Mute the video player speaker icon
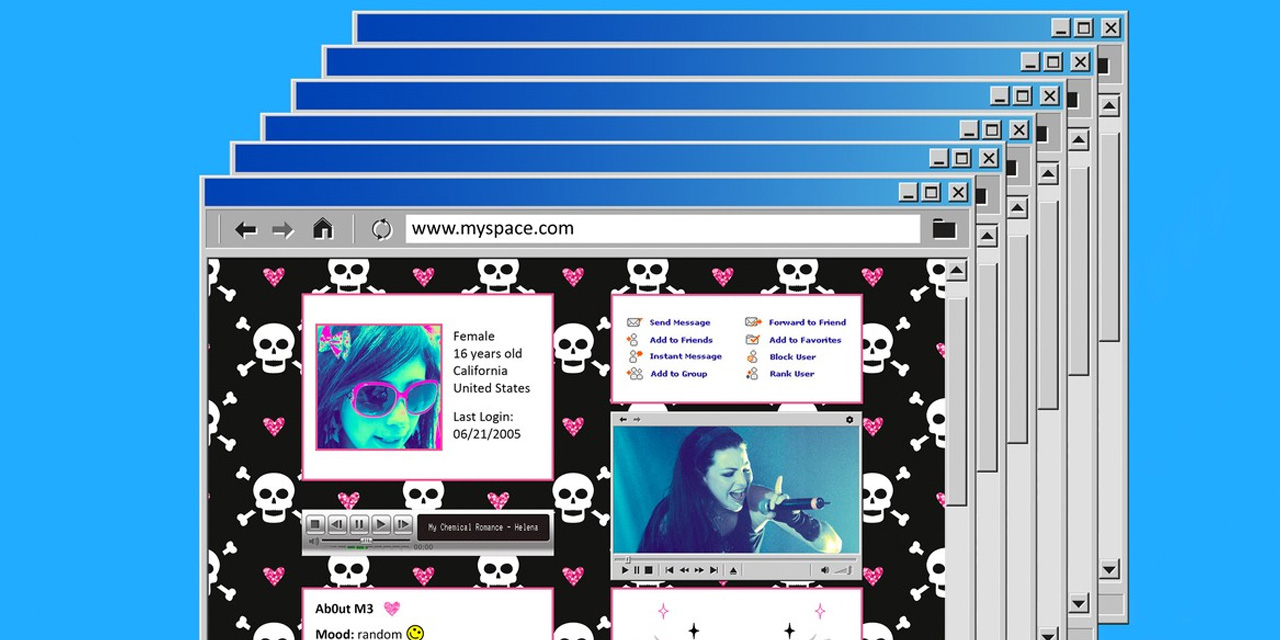 (825, 570)
